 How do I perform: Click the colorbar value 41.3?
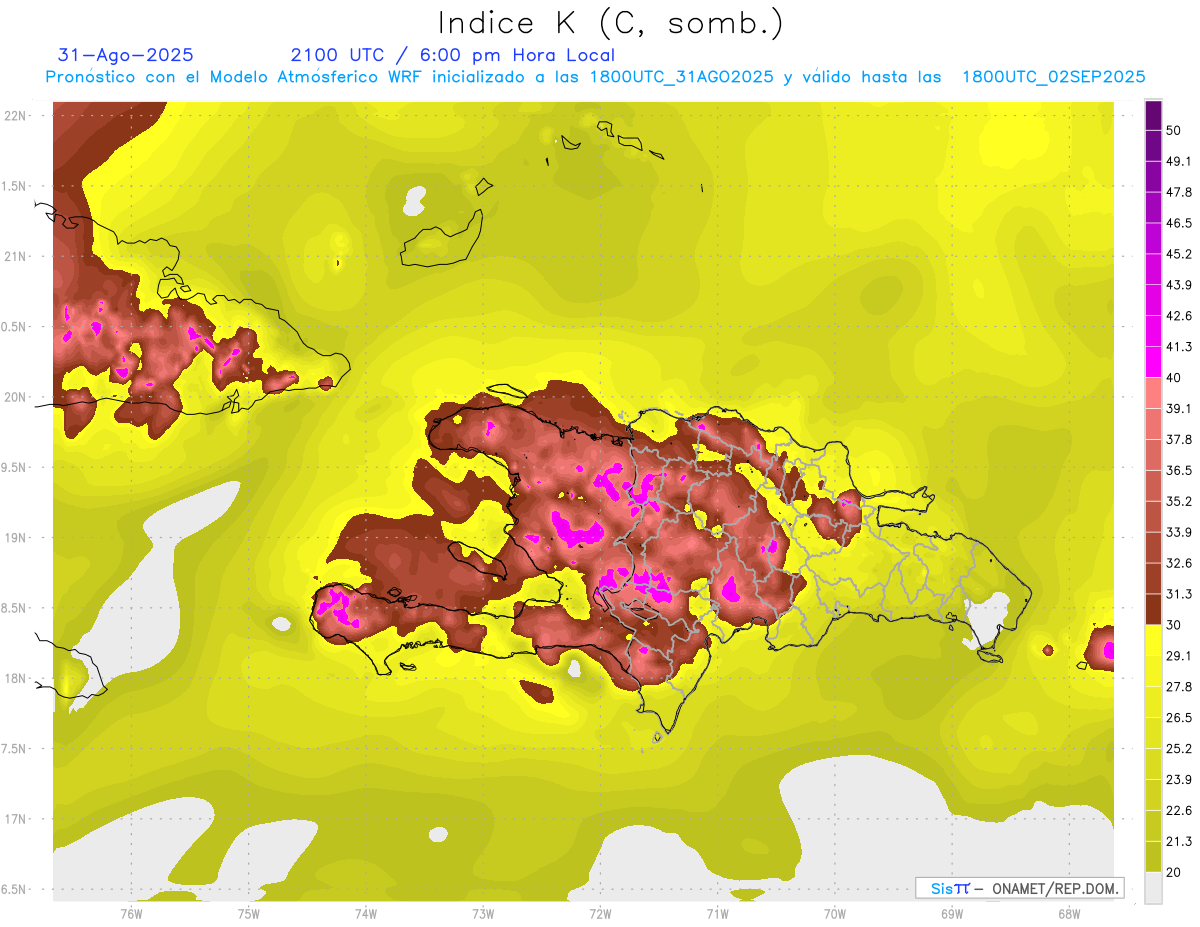pyautogui.click(x=1178, y=347)
